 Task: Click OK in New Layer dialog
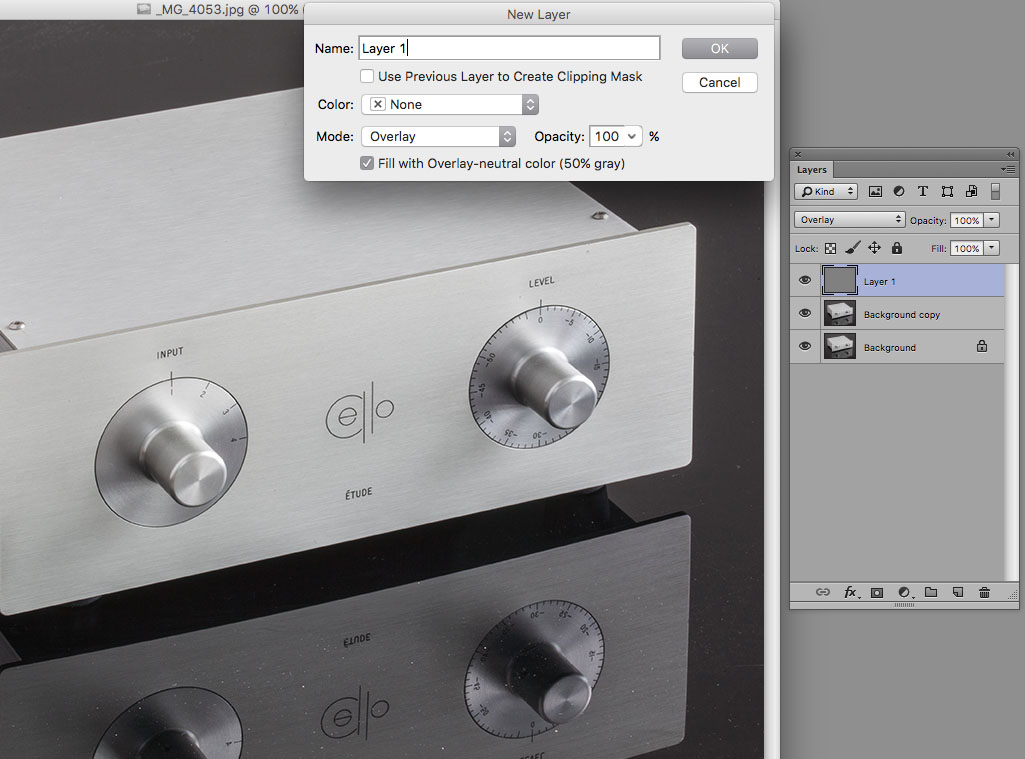pos(719,48)
